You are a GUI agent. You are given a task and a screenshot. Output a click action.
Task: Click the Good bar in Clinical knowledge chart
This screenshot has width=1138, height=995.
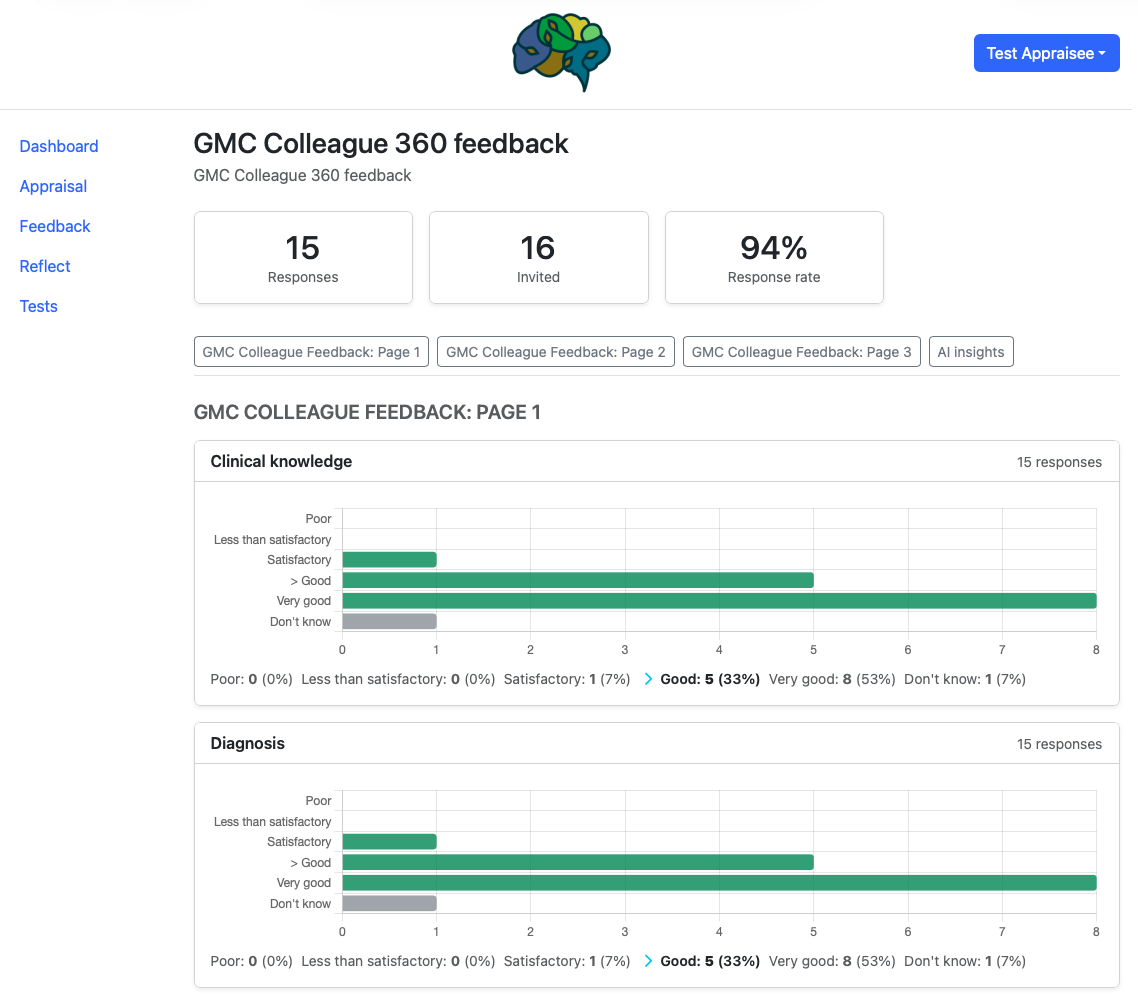point(577,580)
